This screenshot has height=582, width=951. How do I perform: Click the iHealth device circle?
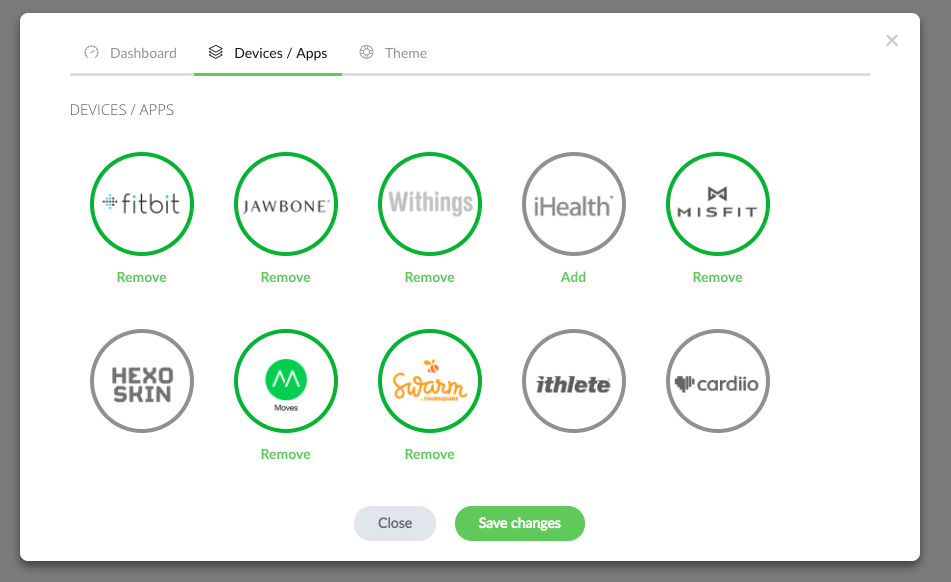(574, 204)
